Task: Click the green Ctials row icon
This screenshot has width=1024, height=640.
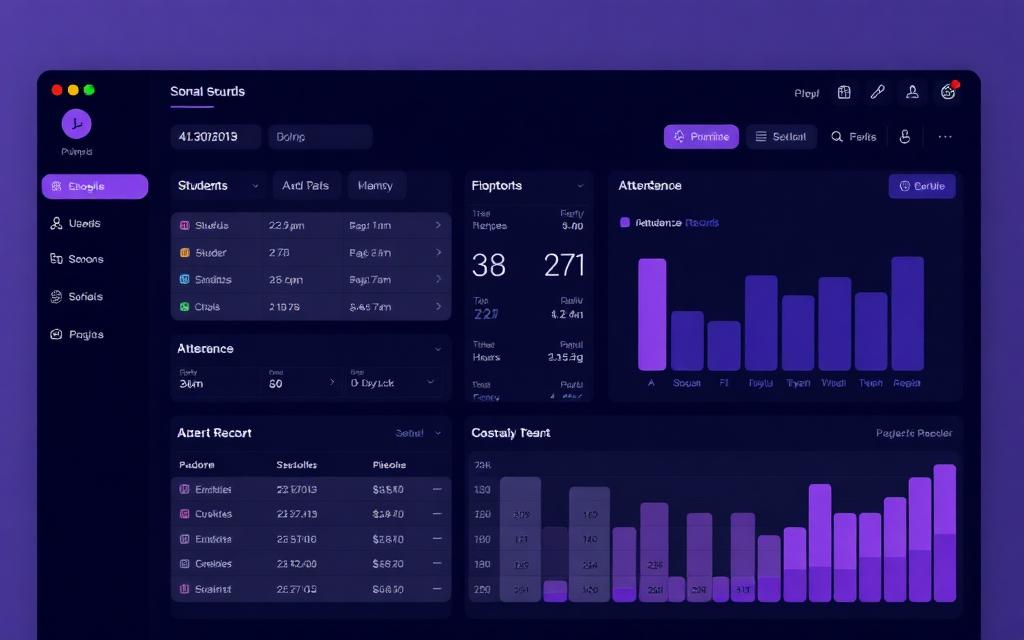Action: [x=185, y=306]
